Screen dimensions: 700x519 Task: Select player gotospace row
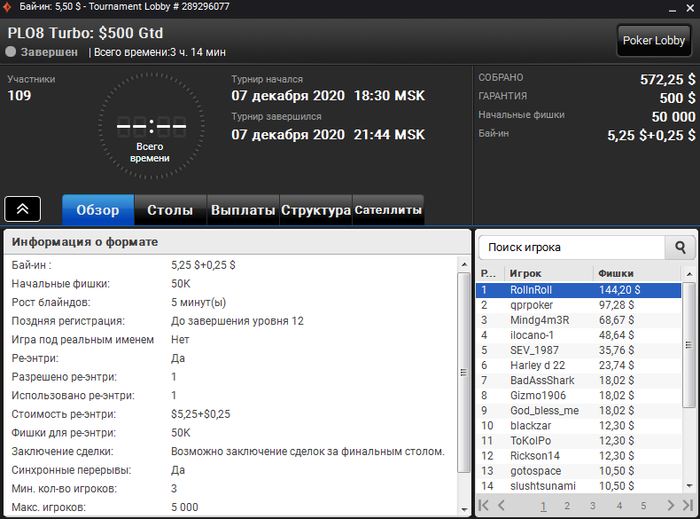(x=579, y=471)
